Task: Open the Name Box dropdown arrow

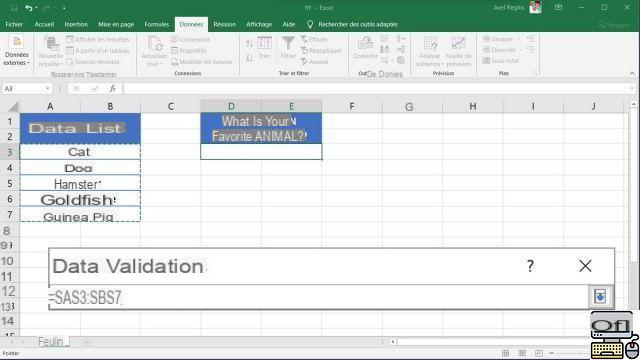Action: [47, 89]
